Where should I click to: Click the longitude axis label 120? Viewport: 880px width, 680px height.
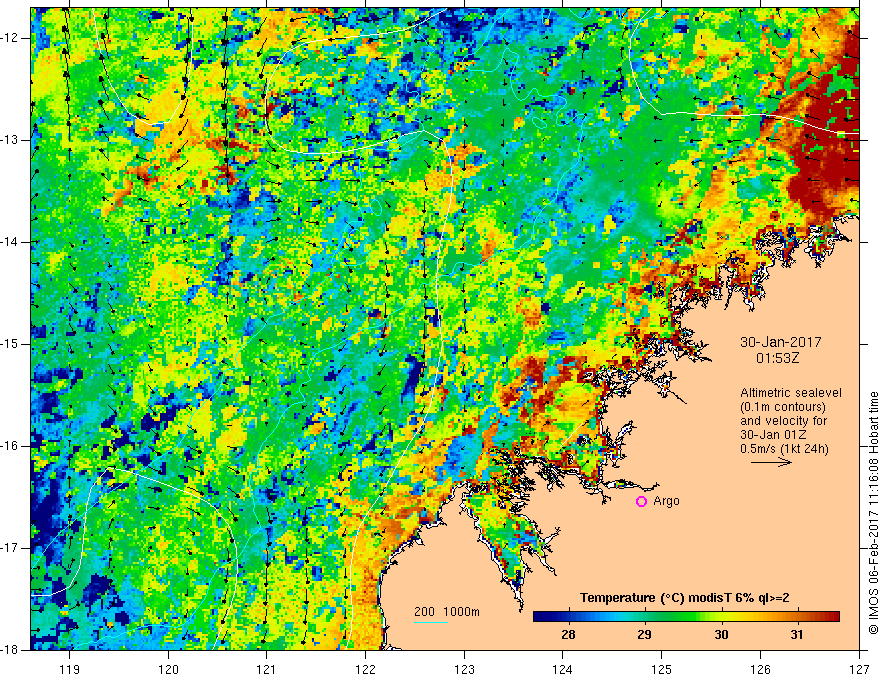(168, 669)
